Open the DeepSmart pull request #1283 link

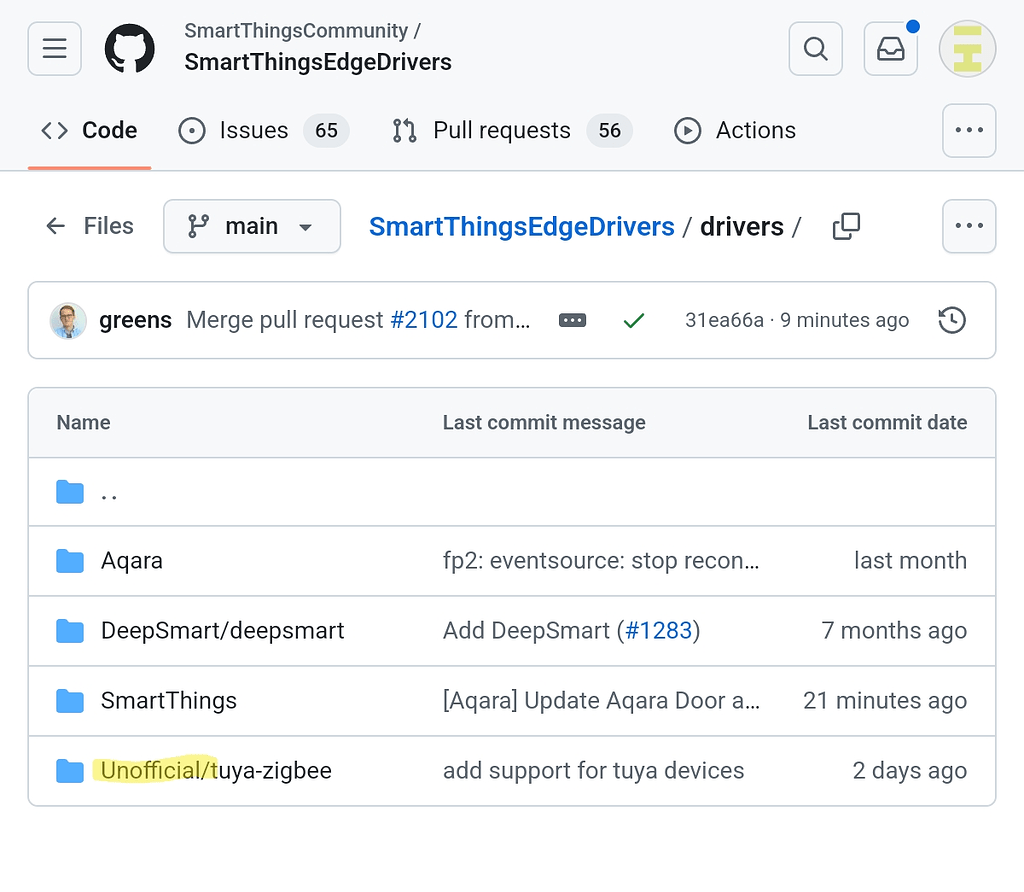(x=661, y=631)
